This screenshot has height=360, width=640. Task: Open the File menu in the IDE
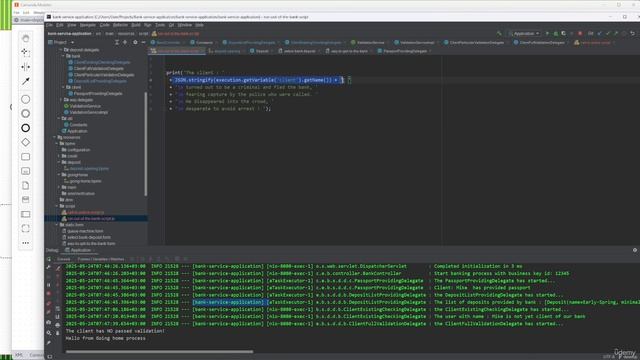coord(49,25)
